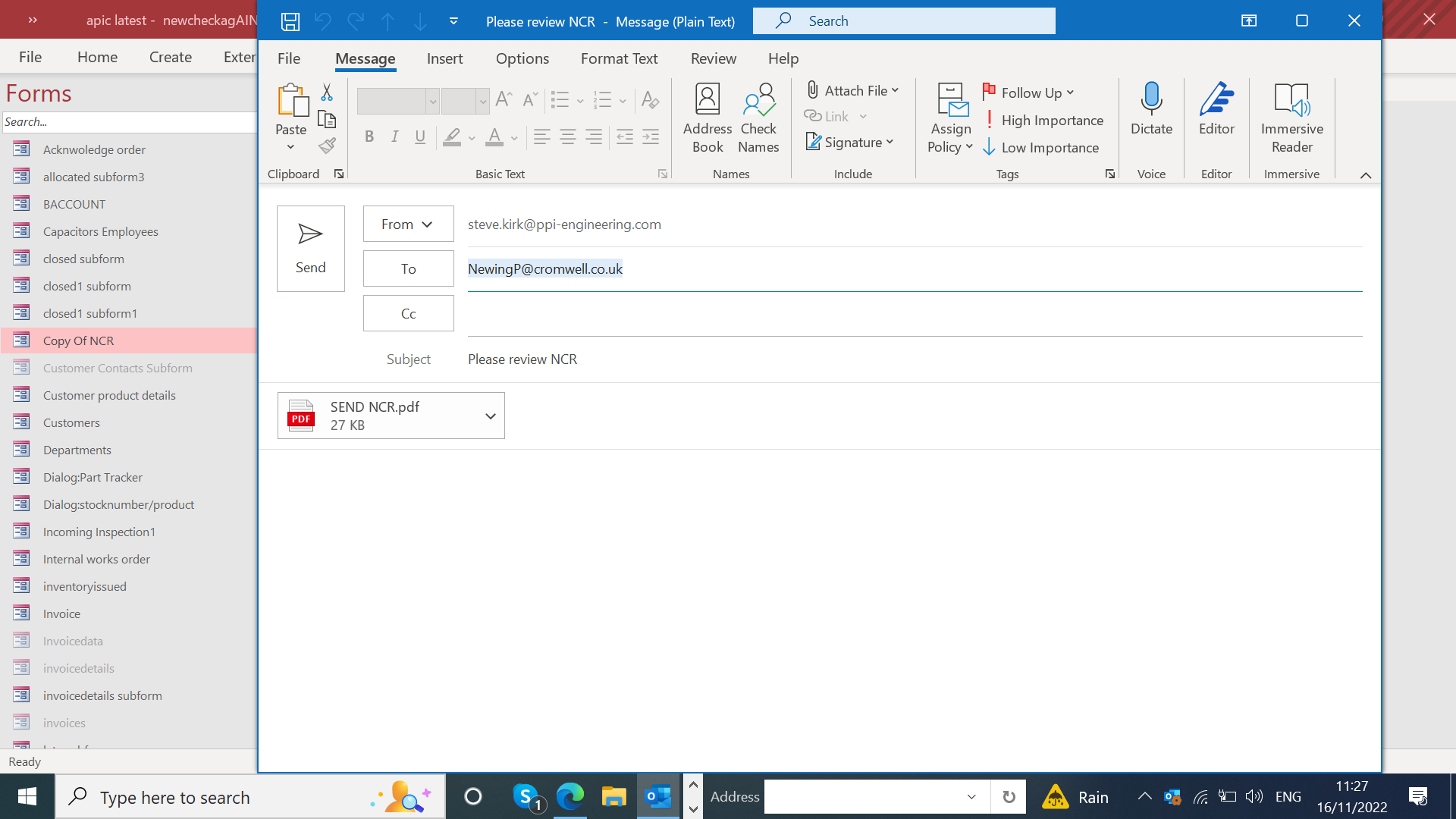1456x819 pixels.
Task: Open Customize Quick Access Toolbar arrow
Action: point(453,21)
